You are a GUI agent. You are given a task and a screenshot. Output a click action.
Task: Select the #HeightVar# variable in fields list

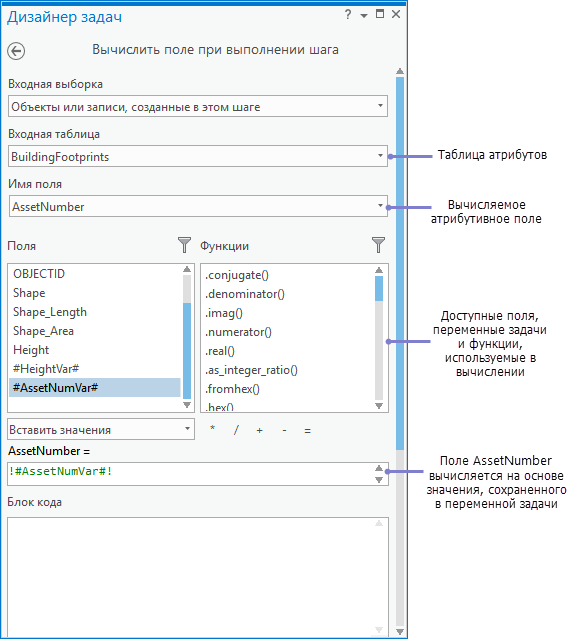[x=46, y=369]
